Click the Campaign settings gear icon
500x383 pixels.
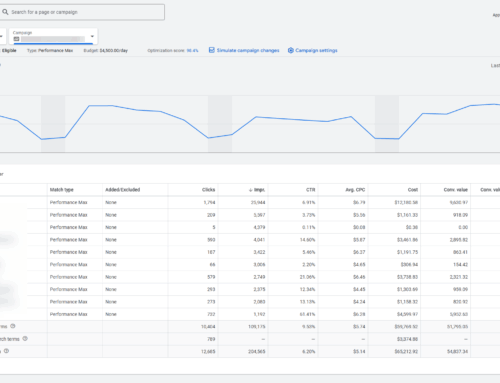click(x=291, y=50)
